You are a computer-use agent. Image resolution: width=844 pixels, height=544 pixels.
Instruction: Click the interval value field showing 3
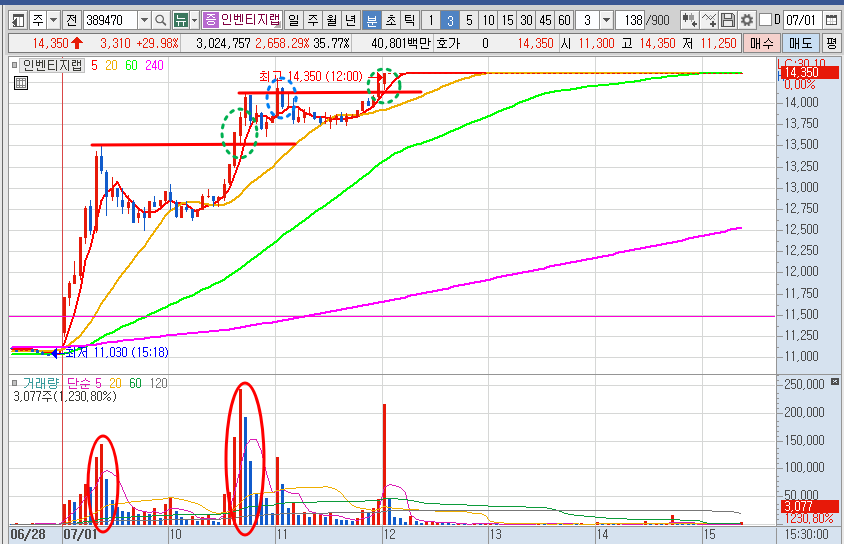point(587,20)
